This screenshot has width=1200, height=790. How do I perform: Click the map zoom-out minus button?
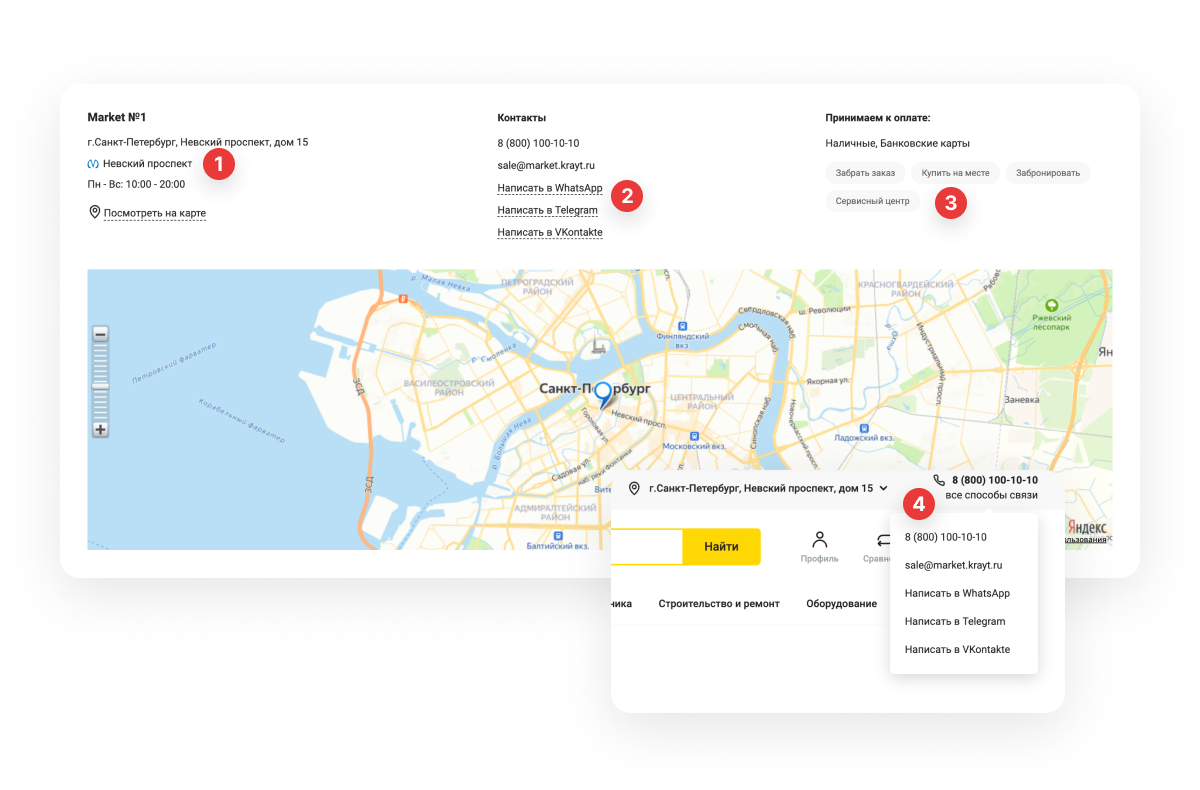(x=100, y=334)
